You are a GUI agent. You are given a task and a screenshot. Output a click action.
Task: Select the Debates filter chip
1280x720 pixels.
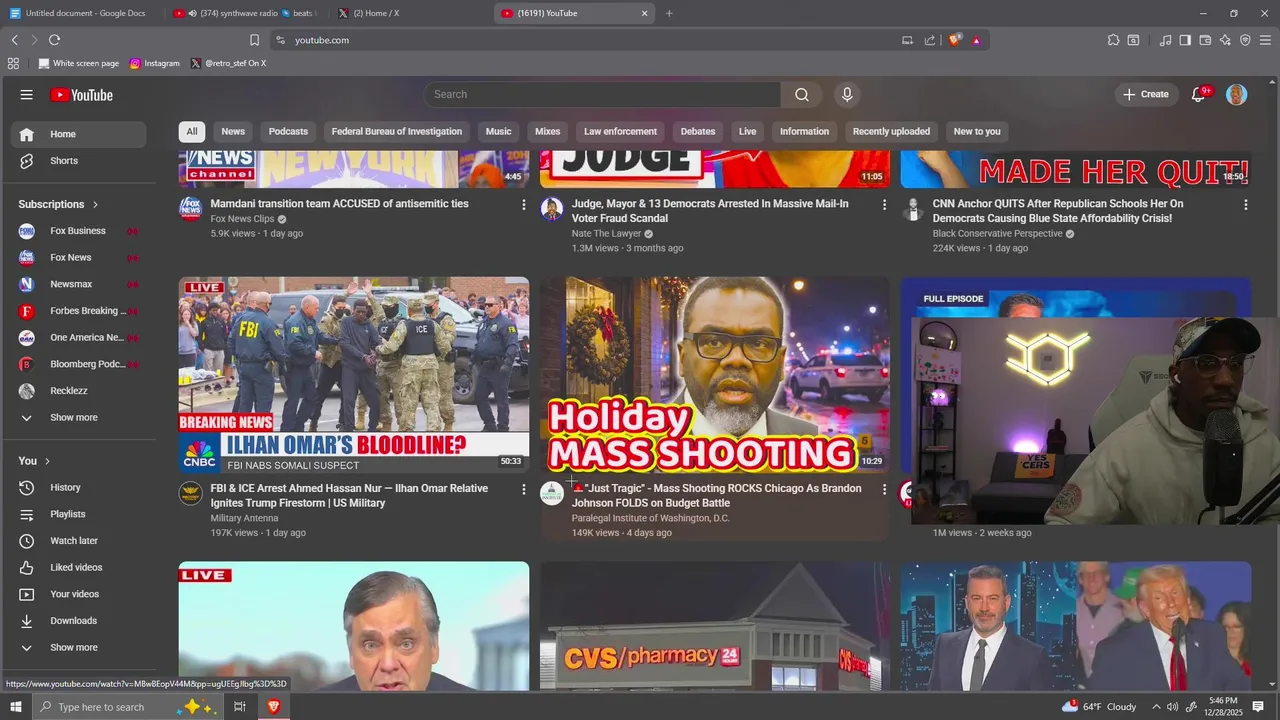click(x=698, y=132)
